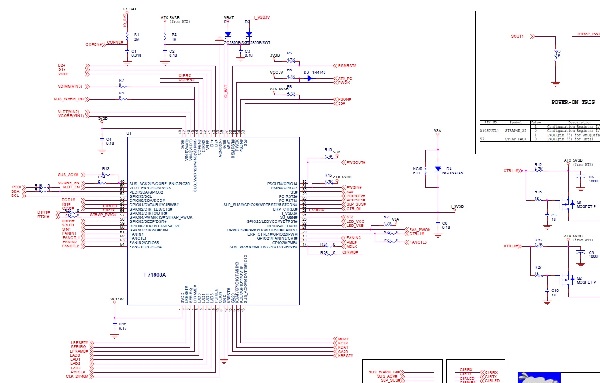Select the large U1 chip body
Image resolution: width=600 pixels, height=383 pixels.
[x=213, y=221]
